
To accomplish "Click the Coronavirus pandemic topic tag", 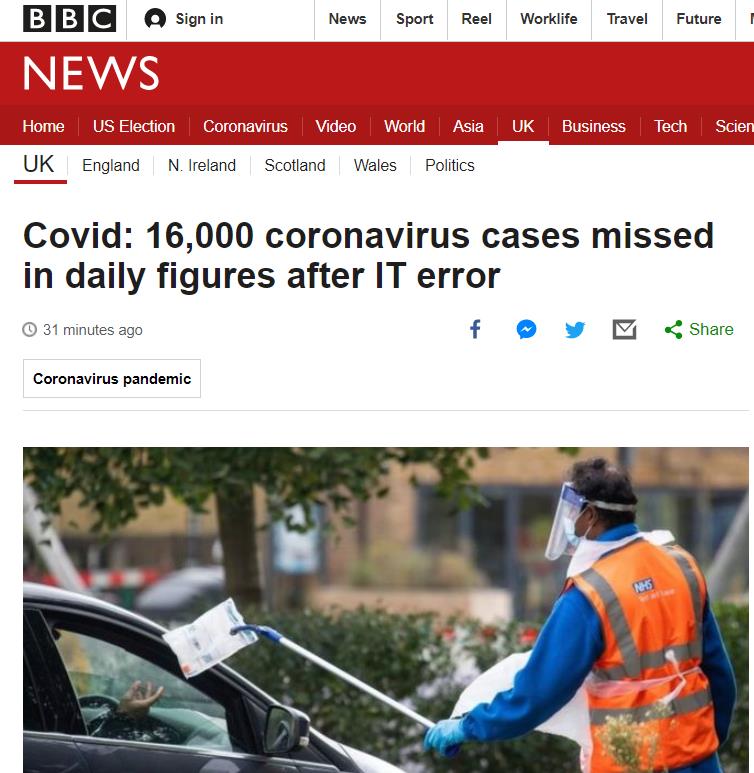I will click(x=112, y=379).
